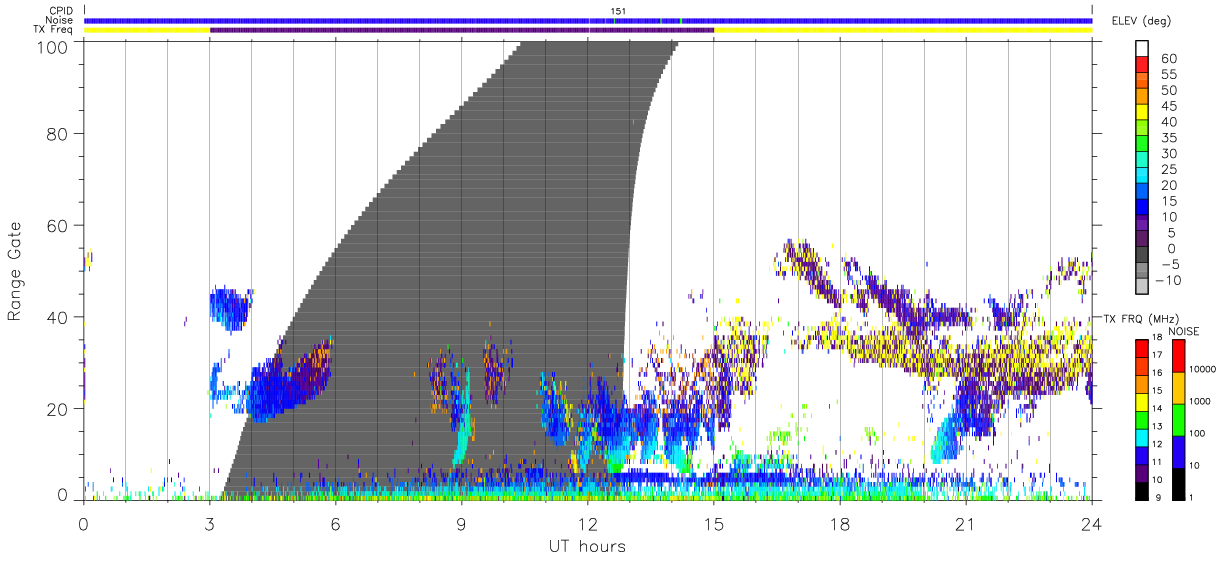Click the '25' label on the ELEV colorbar
The height and width of the screenshot is (567, 1228).
point(1167,170)
